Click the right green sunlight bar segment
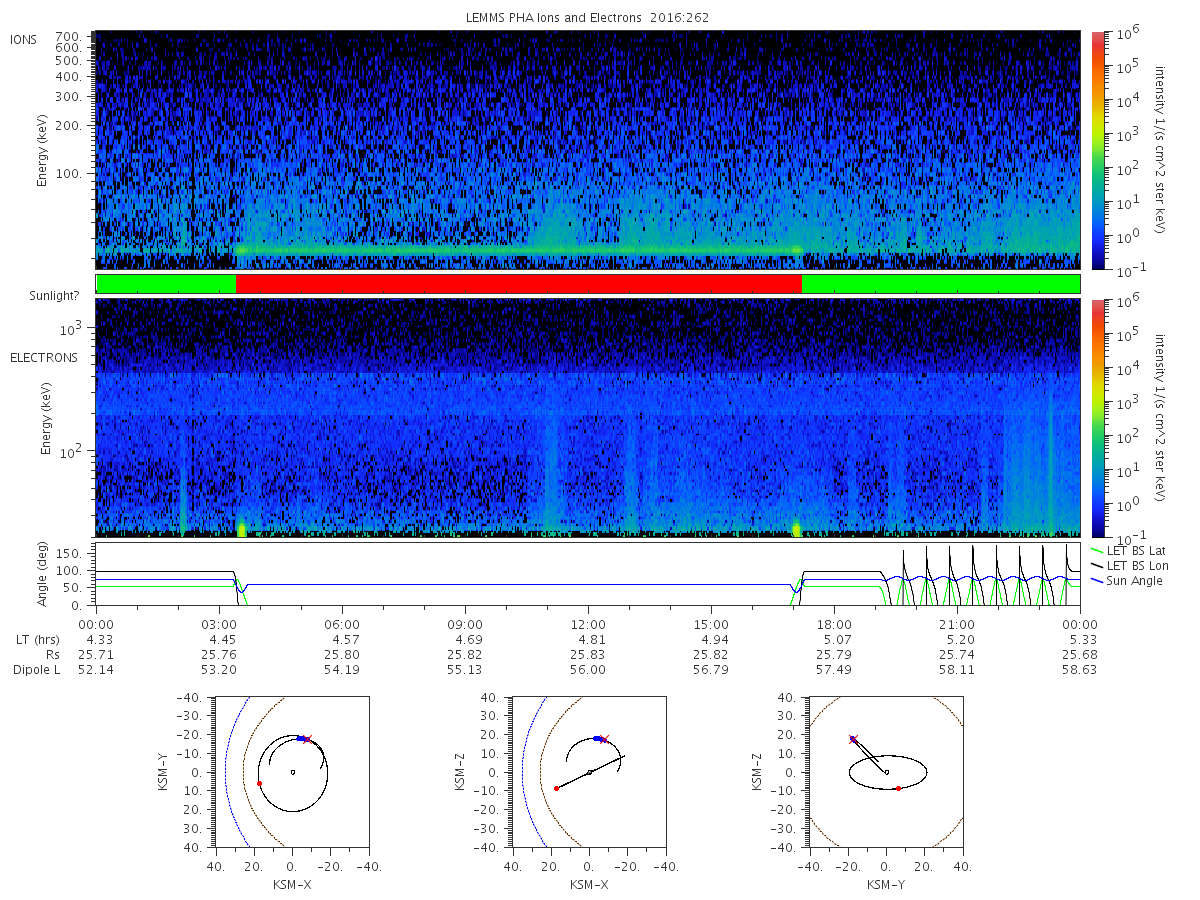Image resolution: width=1200 pixels, height=900 pixels. (941, 284)
